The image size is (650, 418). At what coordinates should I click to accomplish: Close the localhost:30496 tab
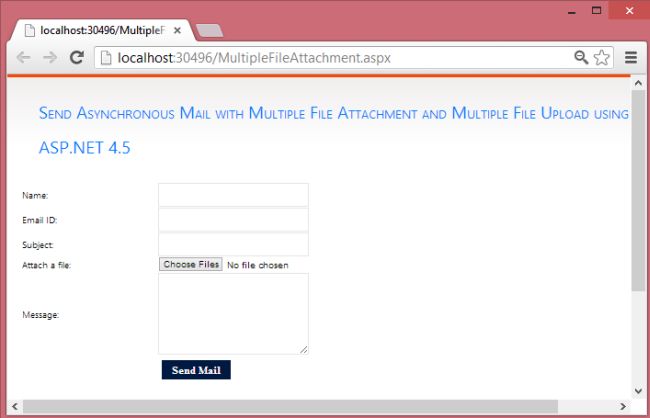point(177,31)
